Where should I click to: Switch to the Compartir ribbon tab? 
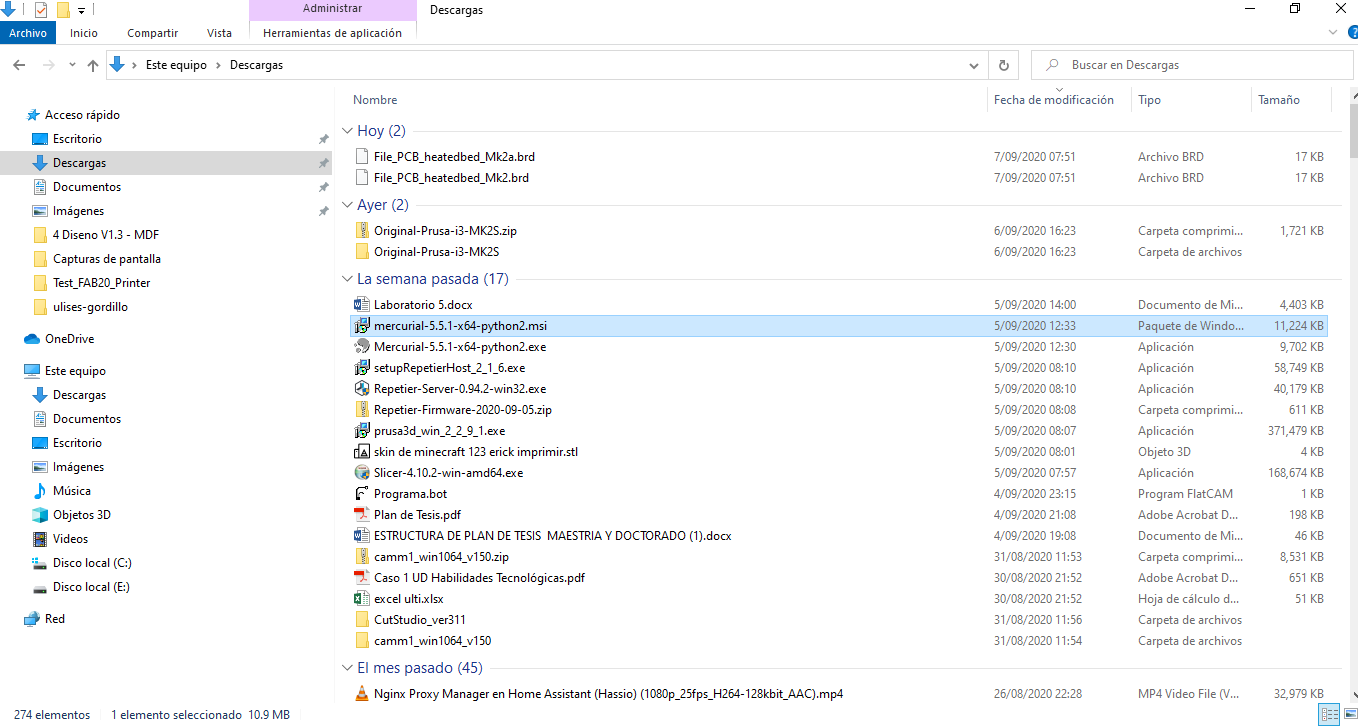click(153, 33)
